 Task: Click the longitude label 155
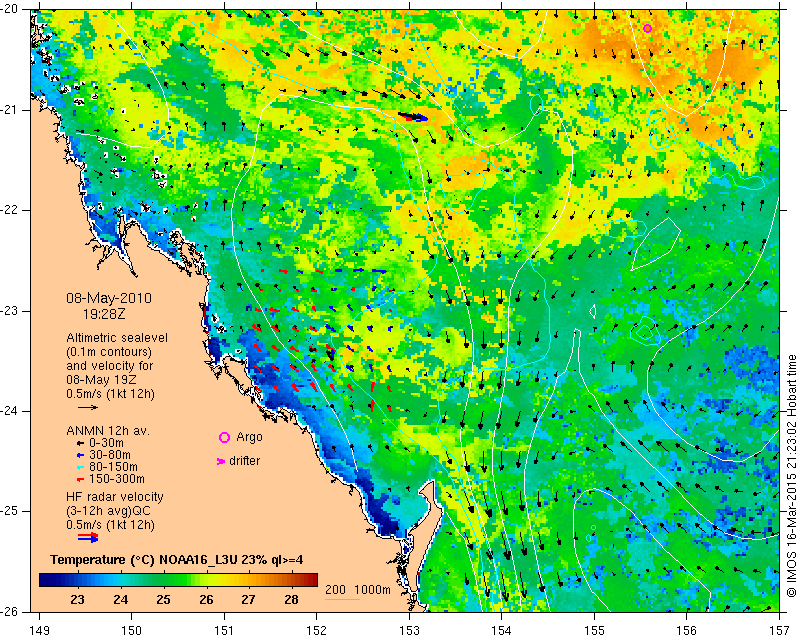pyautogui.click(x=594, y=631)
